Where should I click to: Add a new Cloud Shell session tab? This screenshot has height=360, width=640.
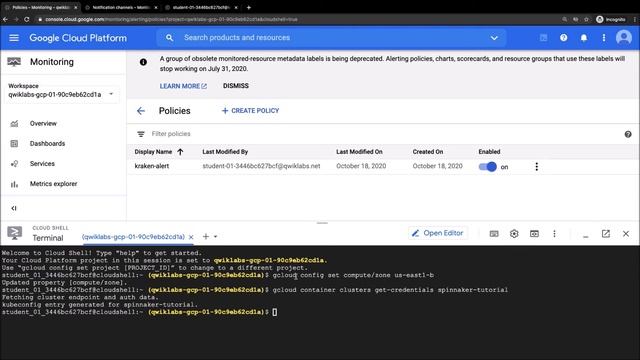click(x=206, y=236)
